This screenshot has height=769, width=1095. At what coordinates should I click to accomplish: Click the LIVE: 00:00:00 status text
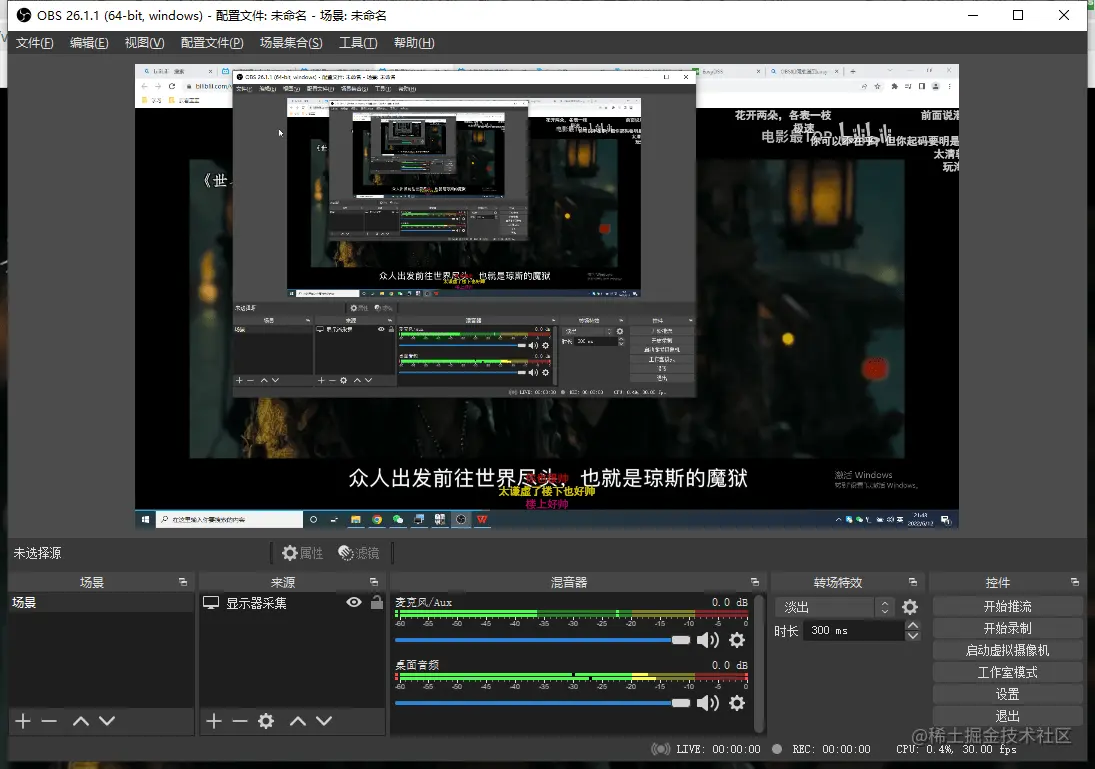click(x=718, y=749)
